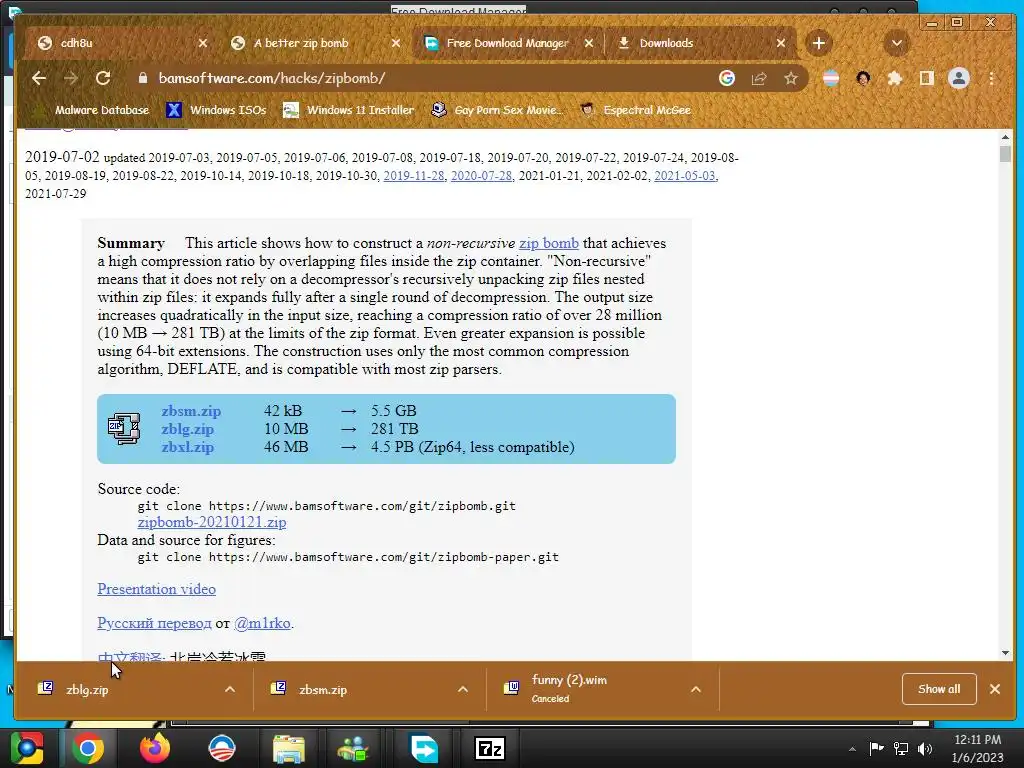This screenshot has height=768, width=1024.
Task: Open the tab search dropdown chevron
Action: click(897, 43)
